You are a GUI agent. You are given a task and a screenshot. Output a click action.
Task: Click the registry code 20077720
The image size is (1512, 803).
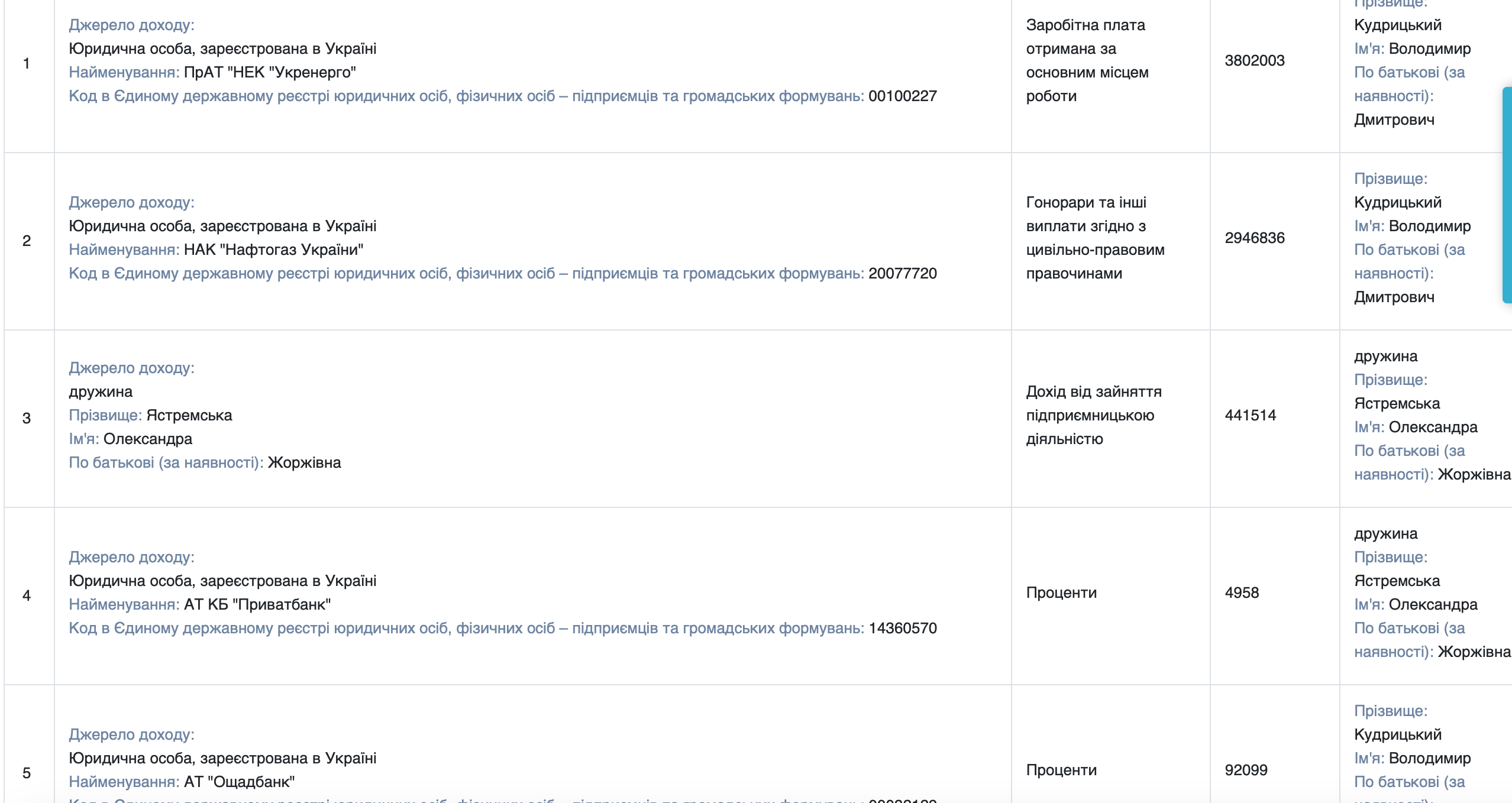tap(902, 273)
